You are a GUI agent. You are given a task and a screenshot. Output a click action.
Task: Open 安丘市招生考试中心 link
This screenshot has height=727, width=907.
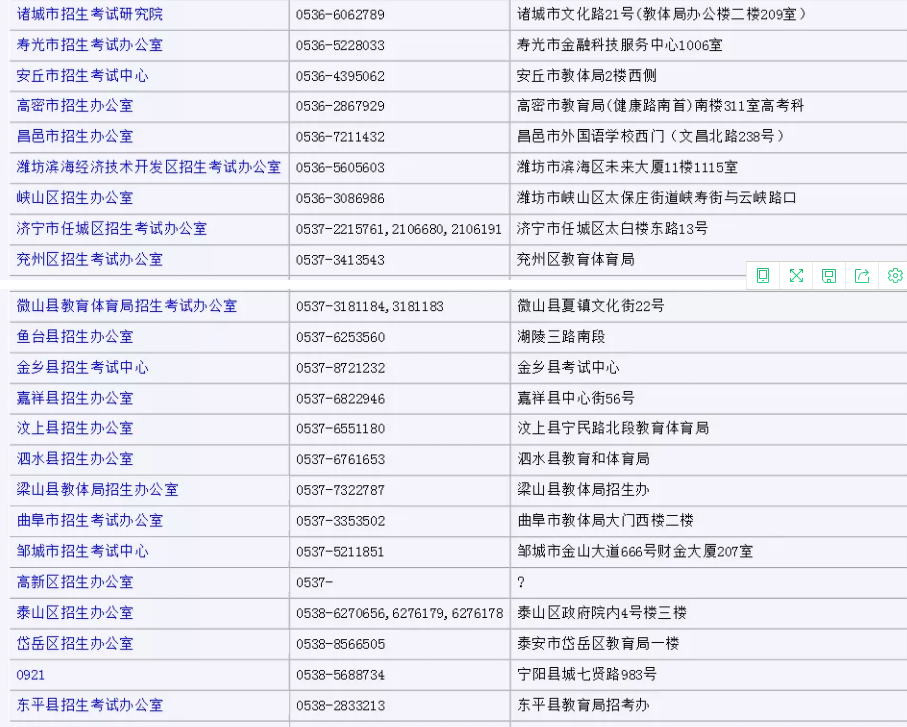[83, 76]
